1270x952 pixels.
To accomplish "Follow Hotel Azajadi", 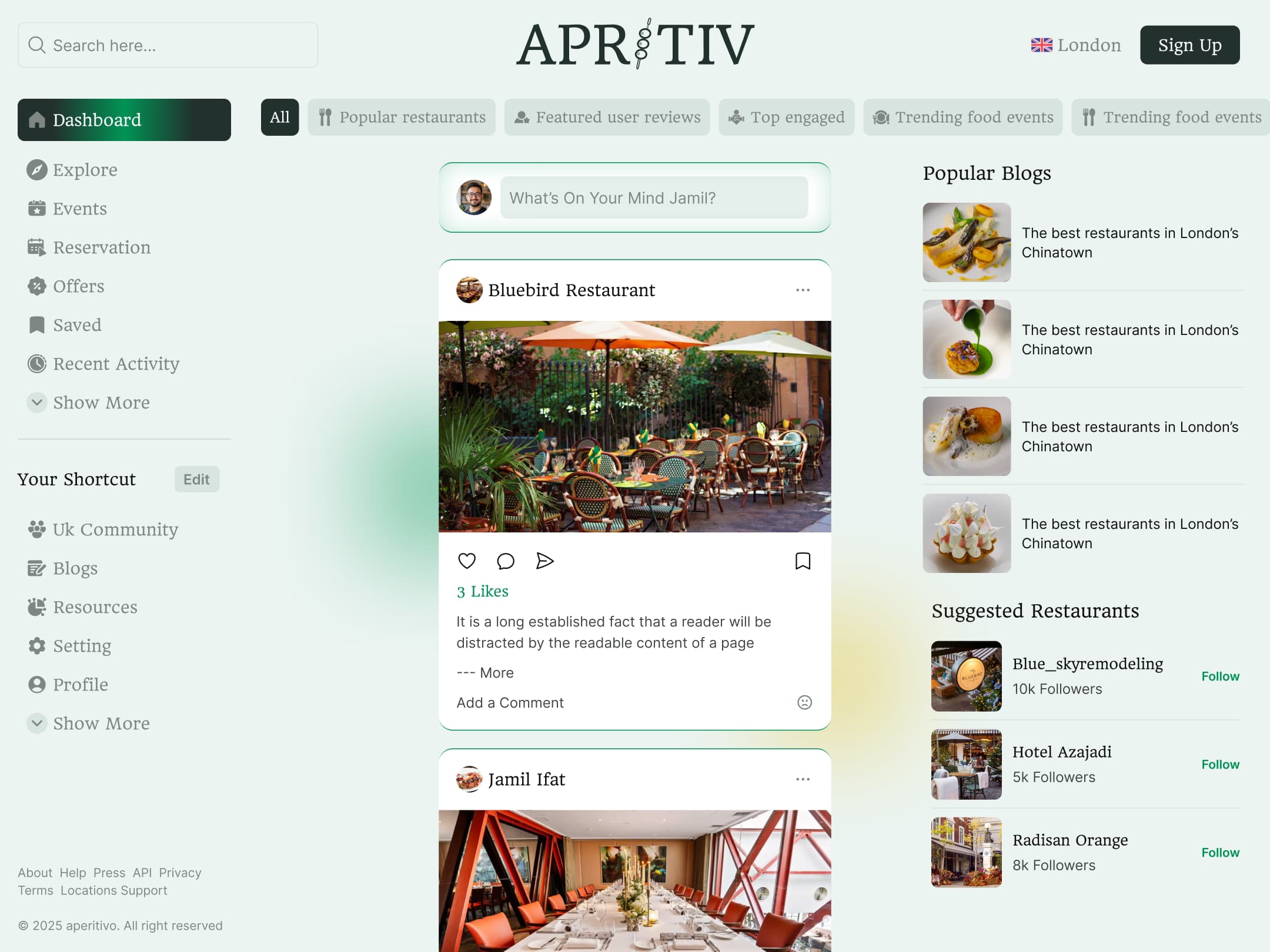I will point(1220,765).
